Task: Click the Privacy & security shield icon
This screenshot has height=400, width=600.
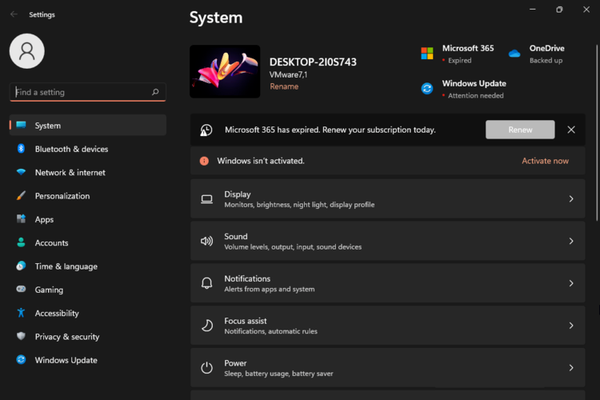Action: tap(21, 337)
